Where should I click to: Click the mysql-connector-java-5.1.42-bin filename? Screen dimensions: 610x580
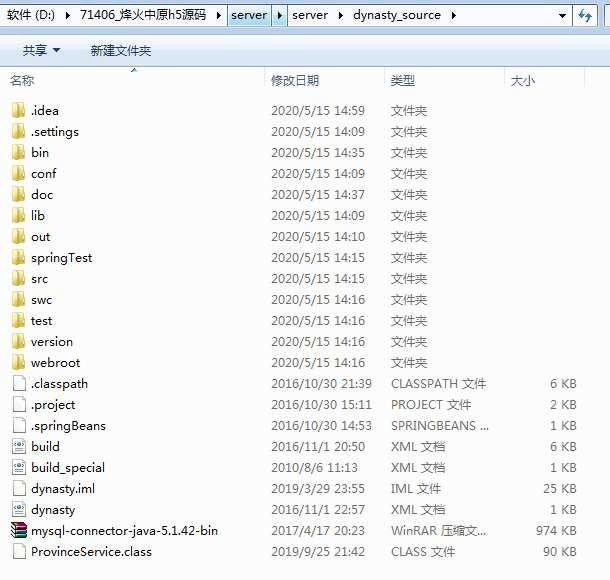pos(124,531)
